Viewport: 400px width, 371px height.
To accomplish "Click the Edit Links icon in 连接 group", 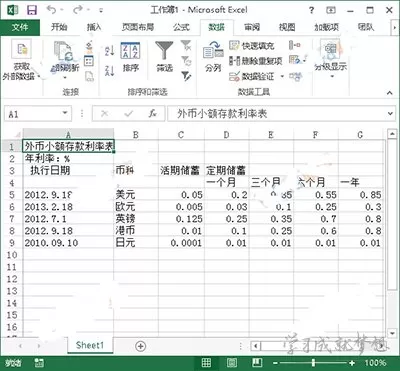I will (89, 76).
